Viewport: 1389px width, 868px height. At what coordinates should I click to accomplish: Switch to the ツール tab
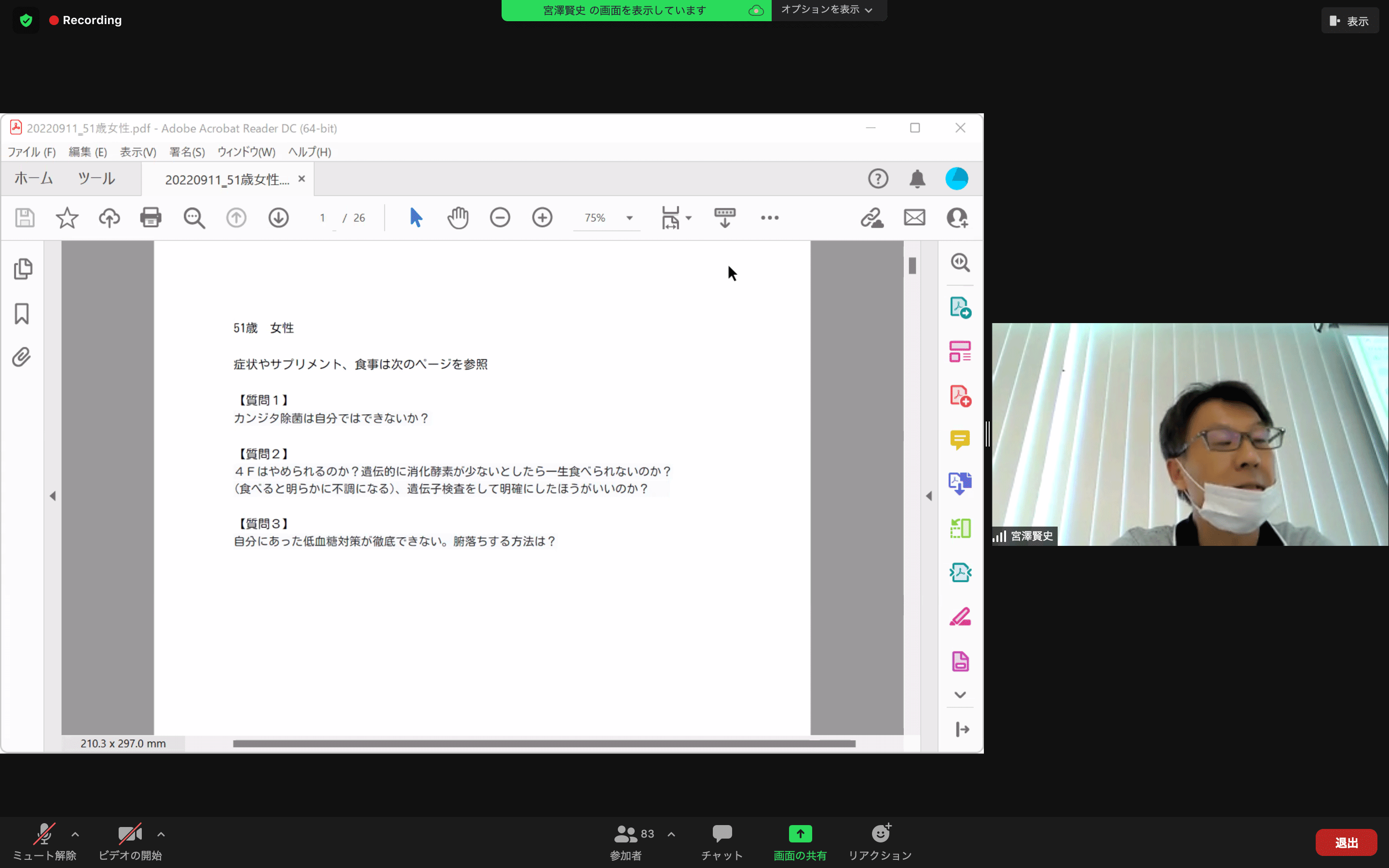point(96,178)
